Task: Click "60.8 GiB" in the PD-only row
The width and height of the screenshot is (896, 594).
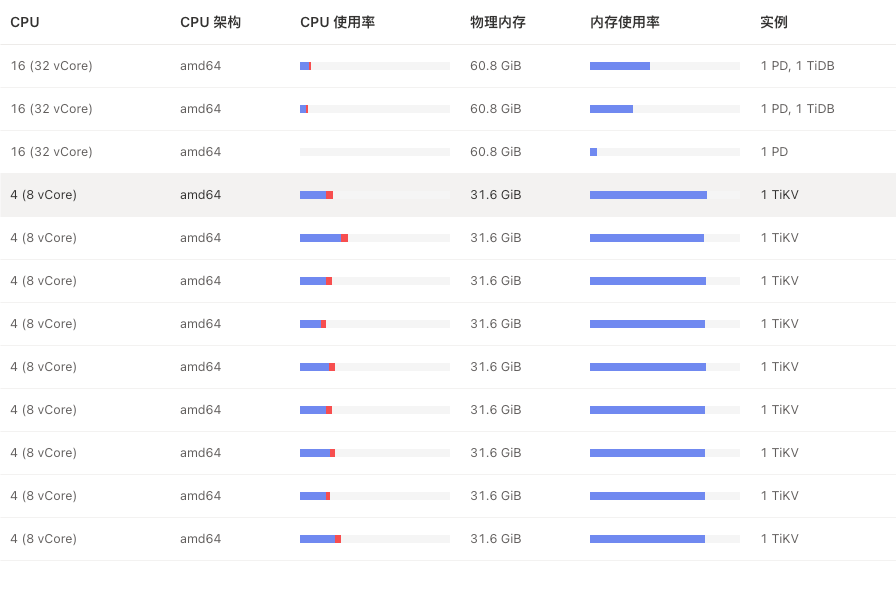Action: point(495,152)
